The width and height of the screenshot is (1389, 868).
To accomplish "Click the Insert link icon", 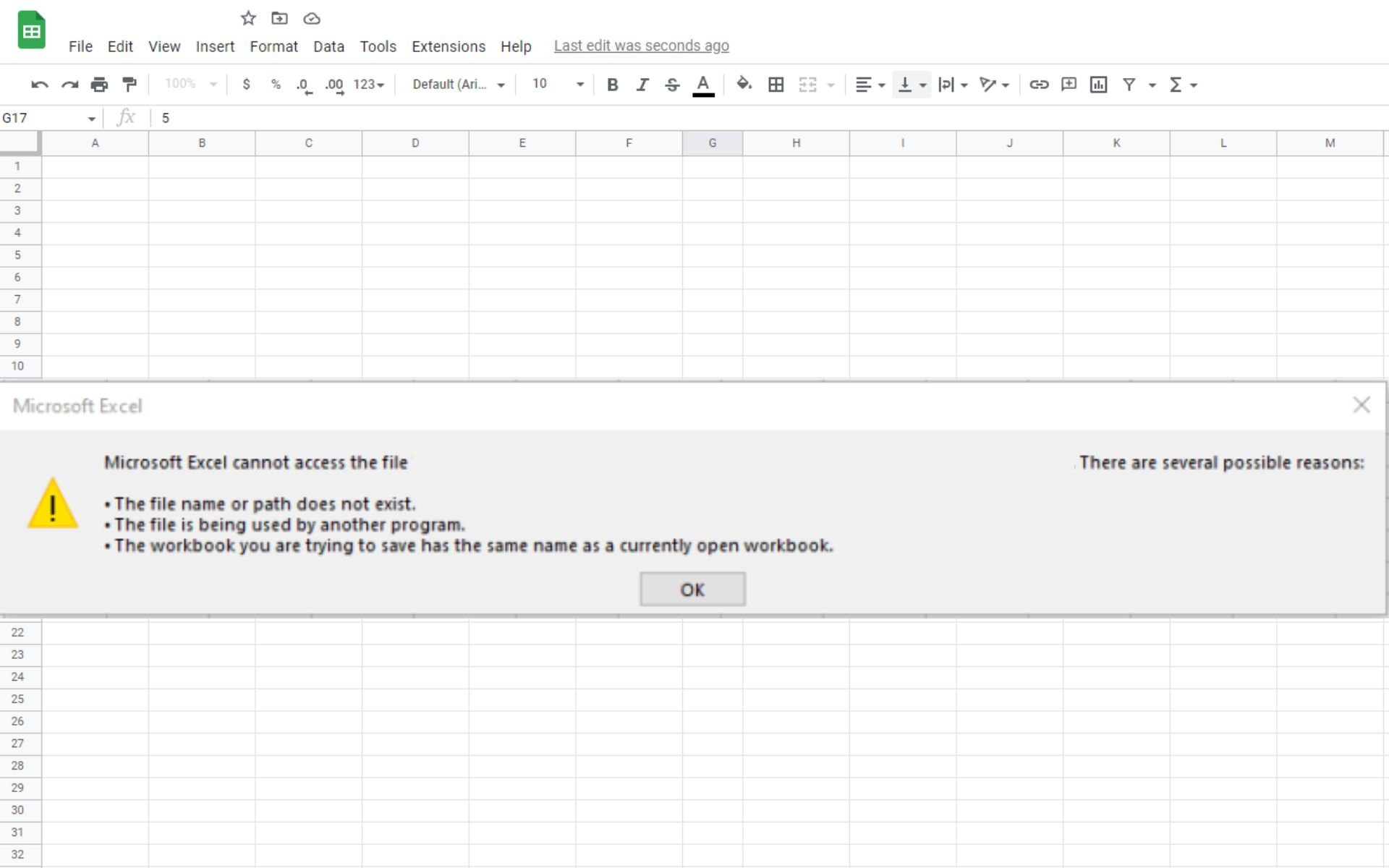I will [1038, 84].
